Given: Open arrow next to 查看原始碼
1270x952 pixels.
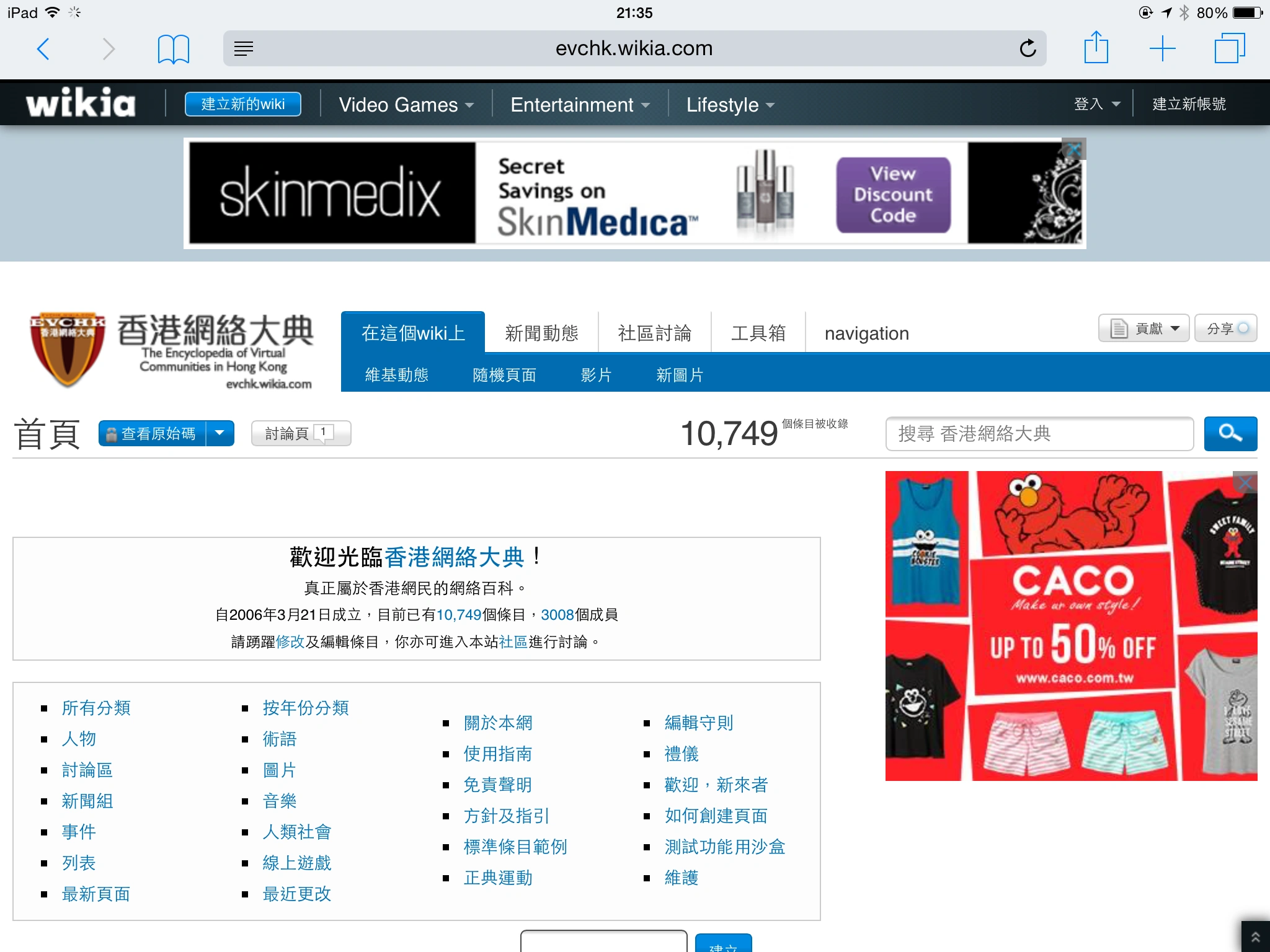Looking at the screenshot, I should tap(220, 433).
